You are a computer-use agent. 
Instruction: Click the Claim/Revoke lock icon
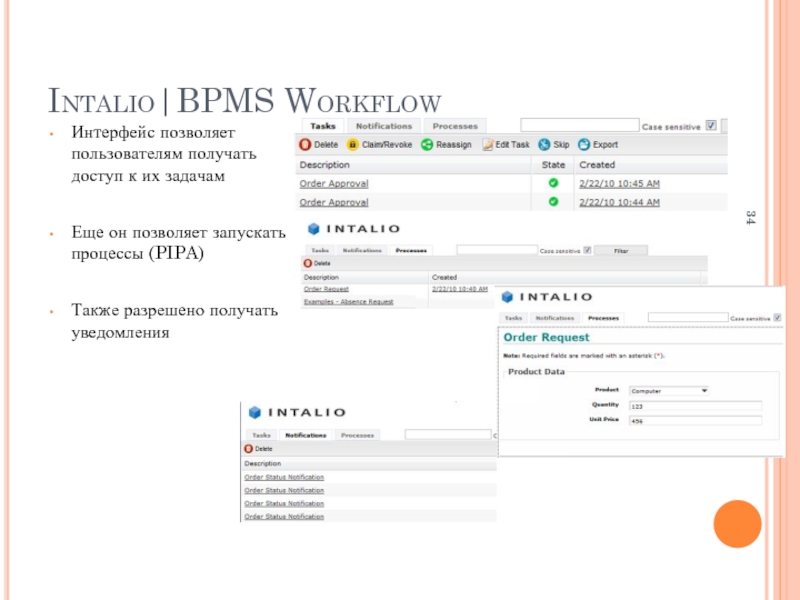pos(353,144)
